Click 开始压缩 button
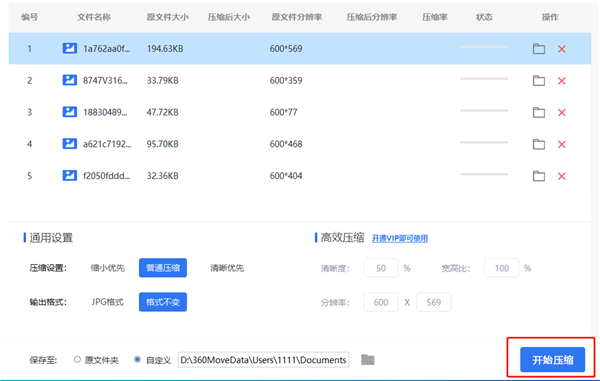This screenshot has height=381, width=600. (552, 360)
